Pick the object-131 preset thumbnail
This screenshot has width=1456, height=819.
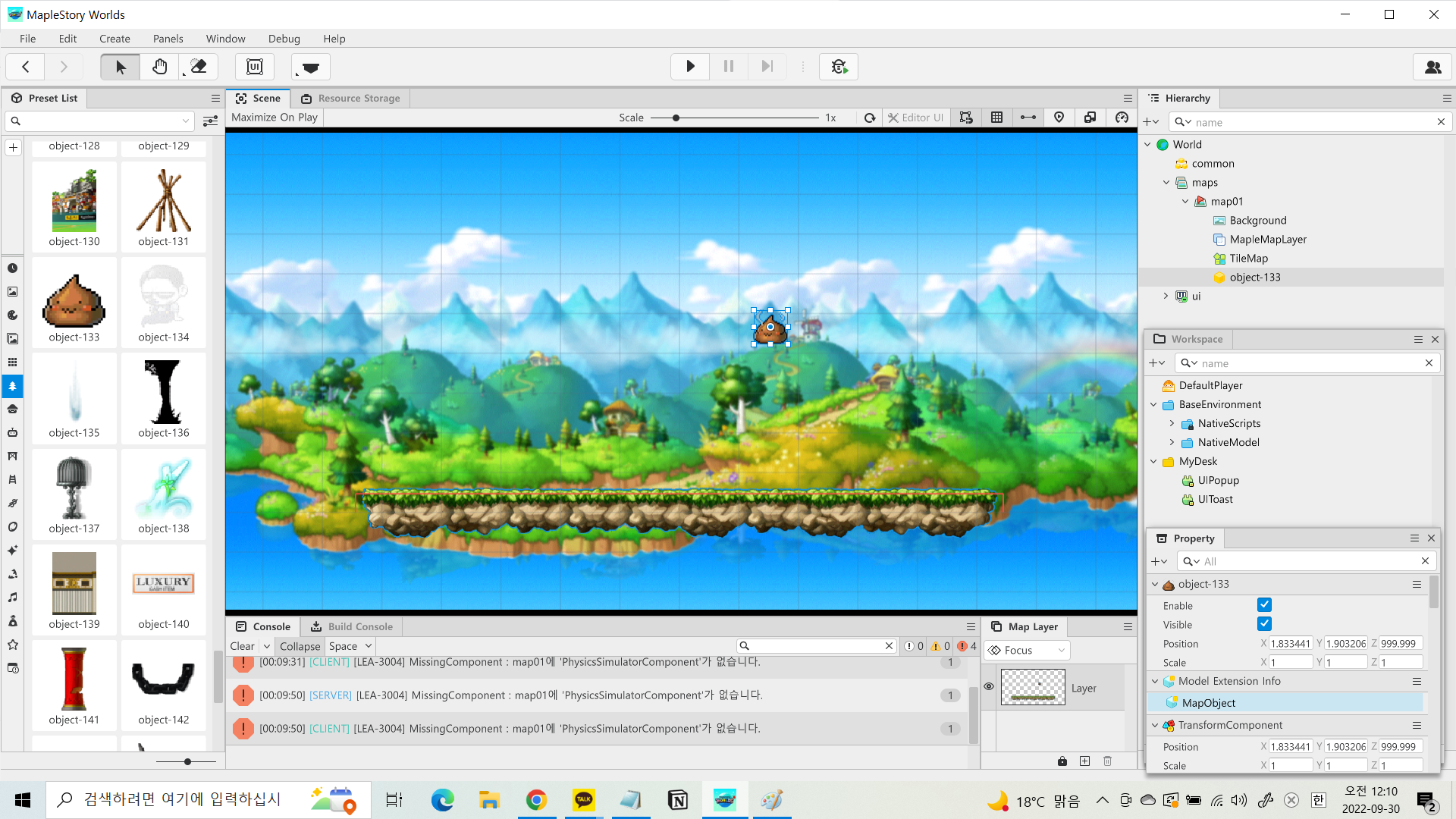point(164,207)
